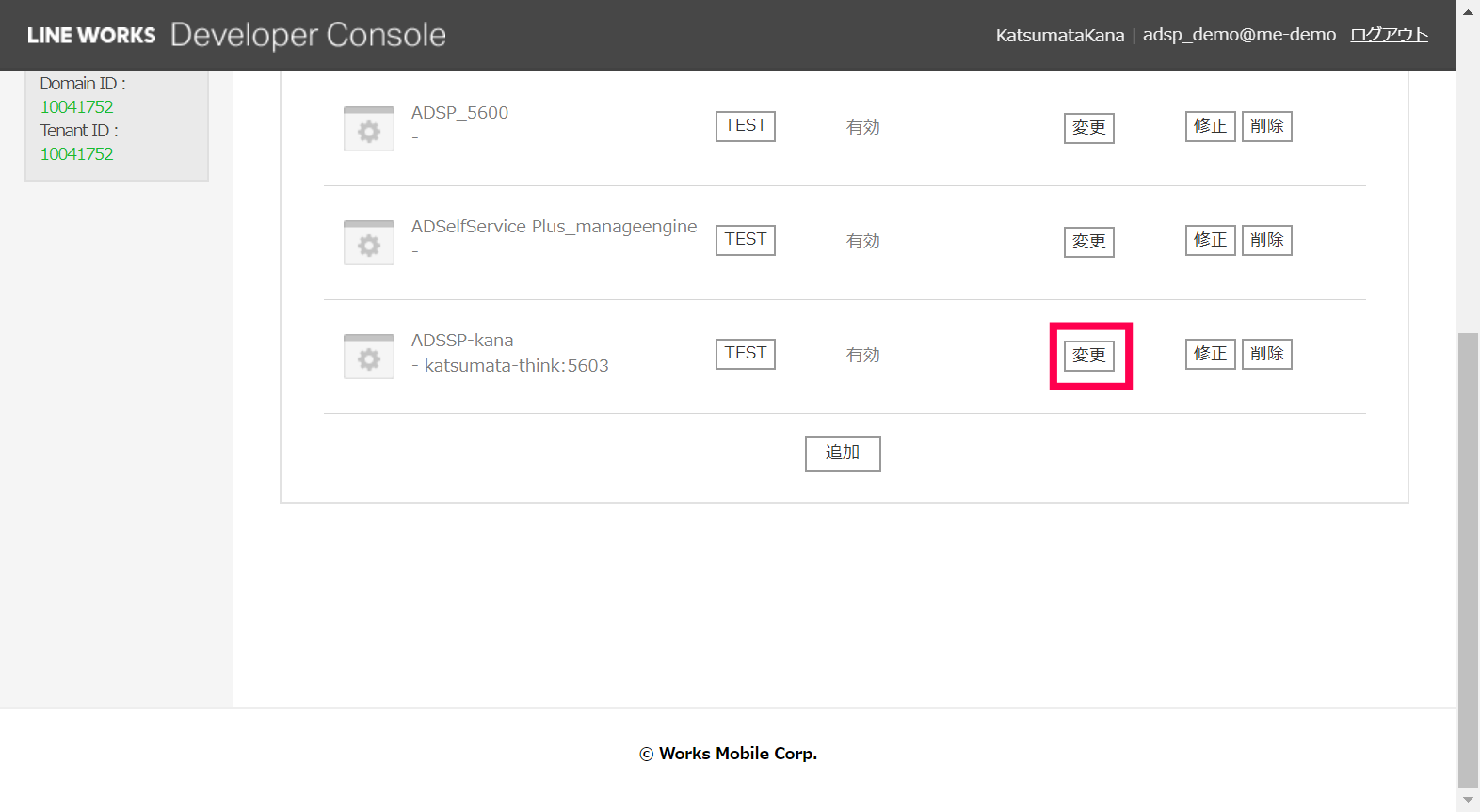Click the ログアウト logout link
This screenshot has height=812, width=1480.
[x=1389, y=35]
